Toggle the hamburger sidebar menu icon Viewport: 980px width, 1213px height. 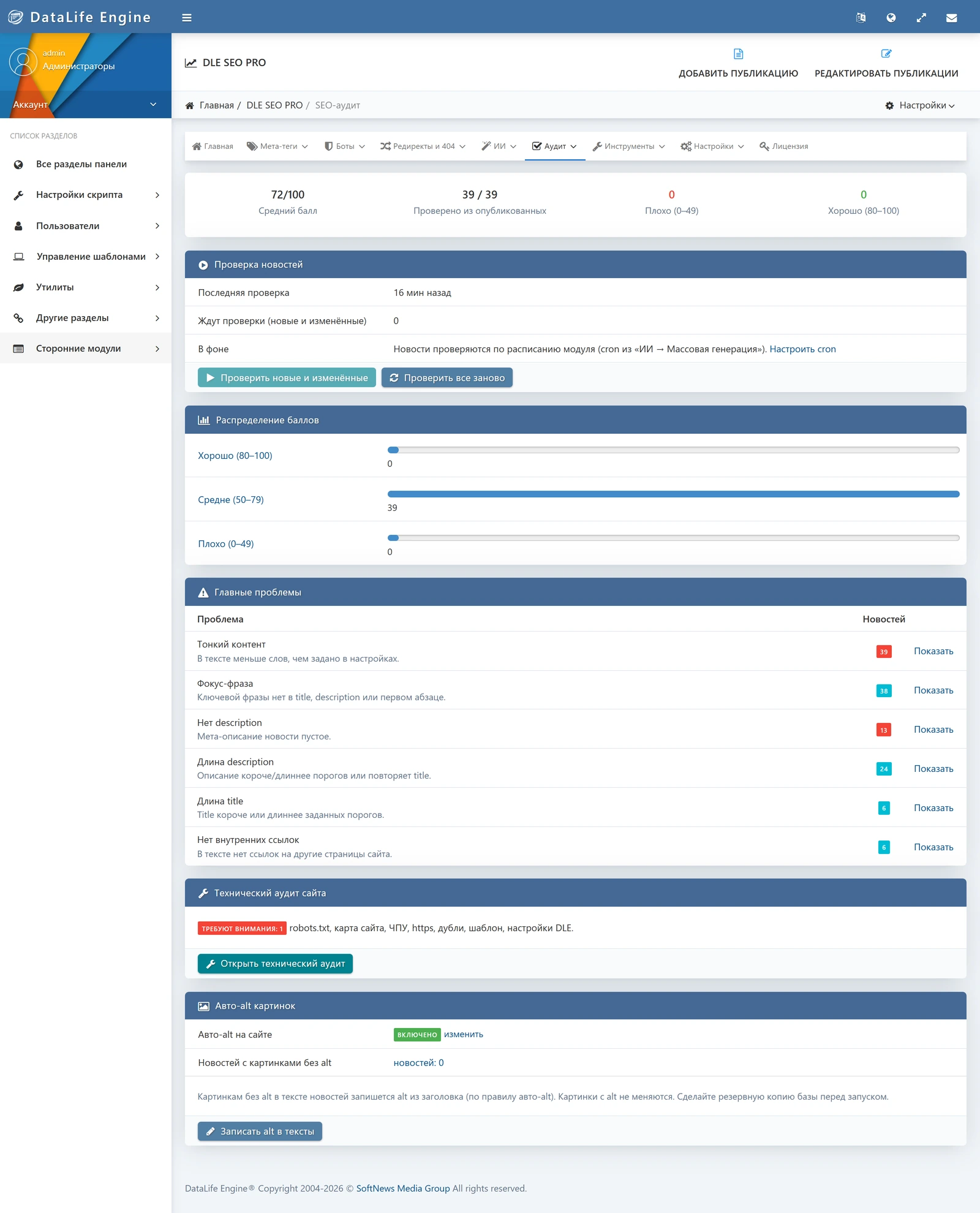(187, 18)
